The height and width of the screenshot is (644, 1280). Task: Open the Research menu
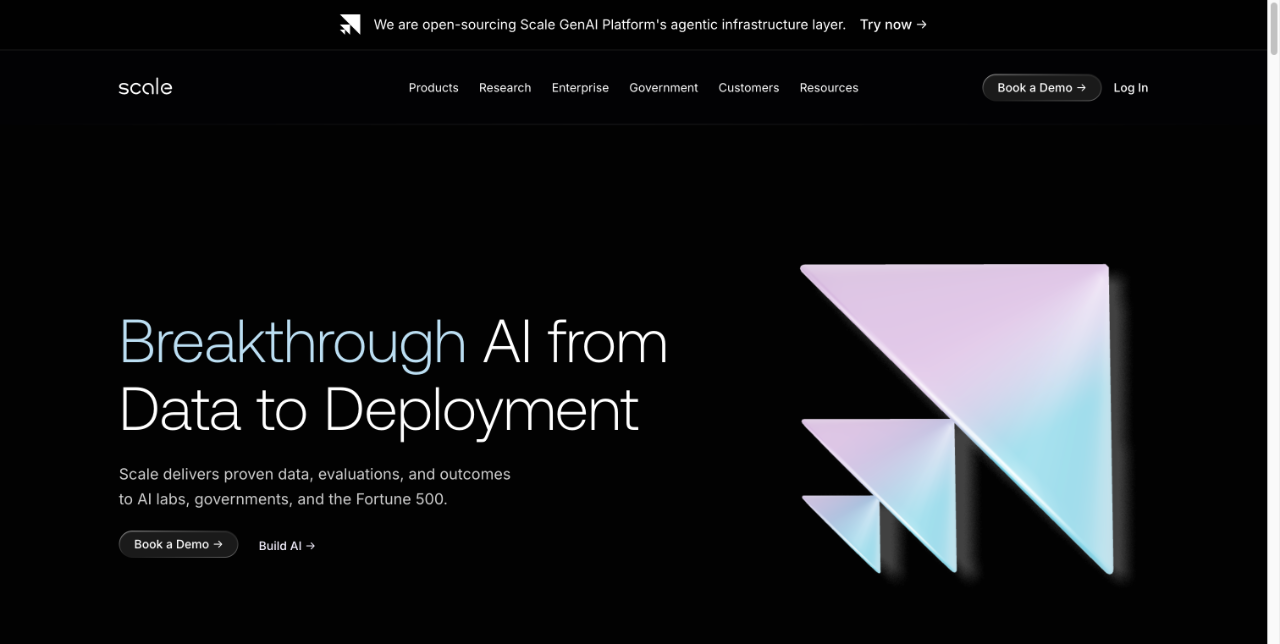(505, 88)
